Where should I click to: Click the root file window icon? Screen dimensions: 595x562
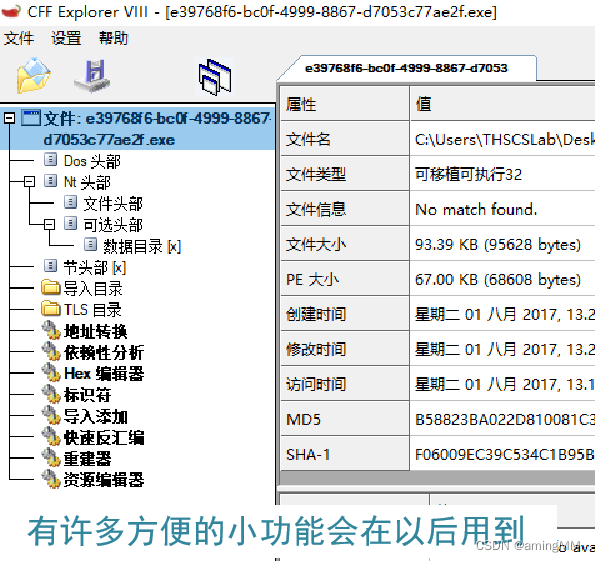[31, 118]
